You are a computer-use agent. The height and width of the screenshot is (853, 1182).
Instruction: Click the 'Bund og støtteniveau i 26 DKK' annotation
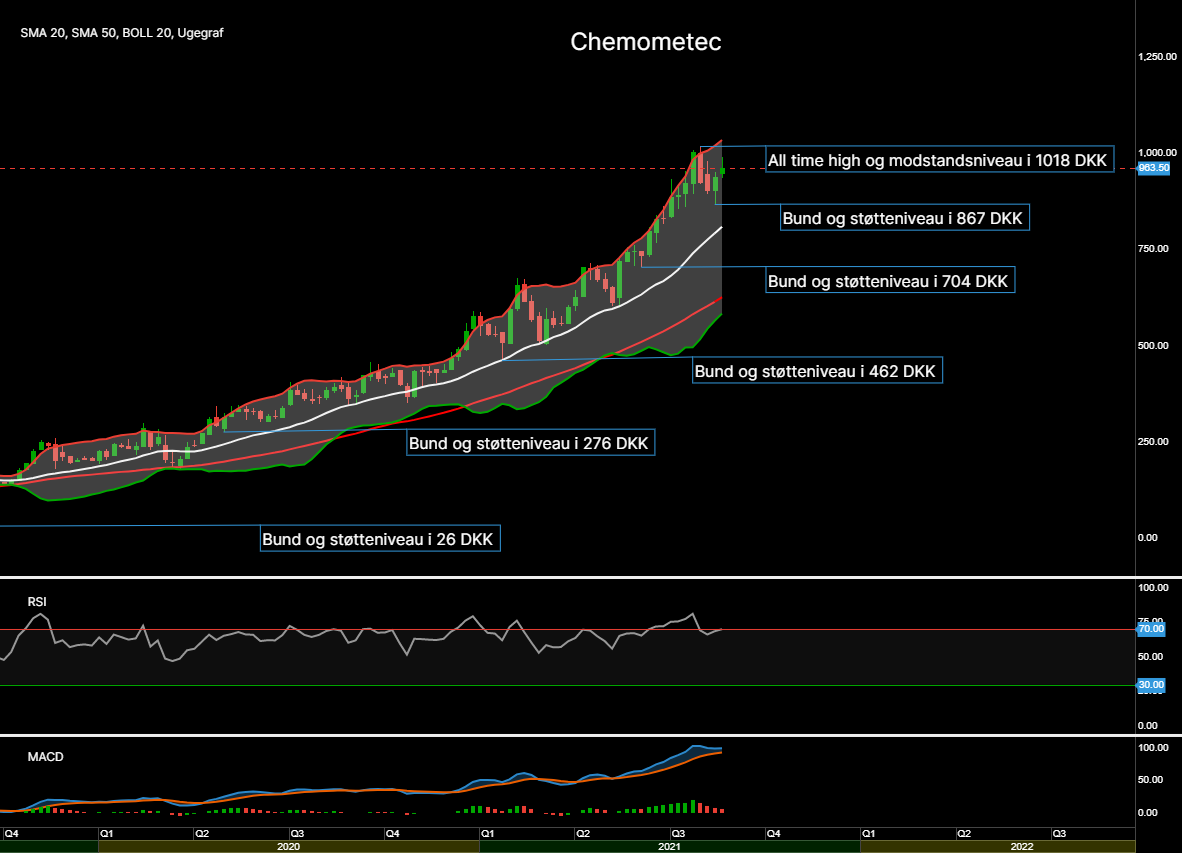coord(380,538)
